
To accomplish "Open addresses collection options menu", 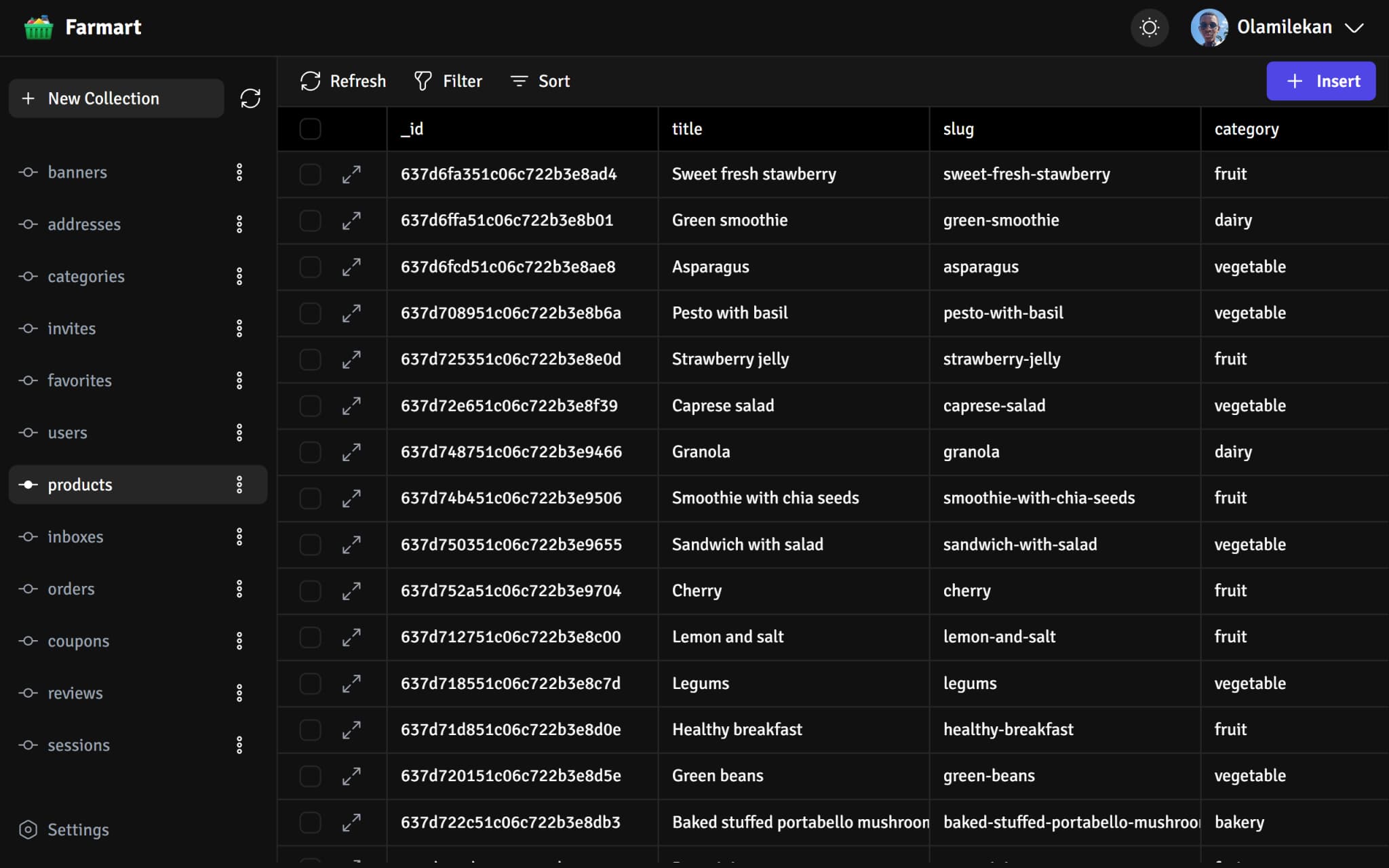I will click(x=239, y=224).
